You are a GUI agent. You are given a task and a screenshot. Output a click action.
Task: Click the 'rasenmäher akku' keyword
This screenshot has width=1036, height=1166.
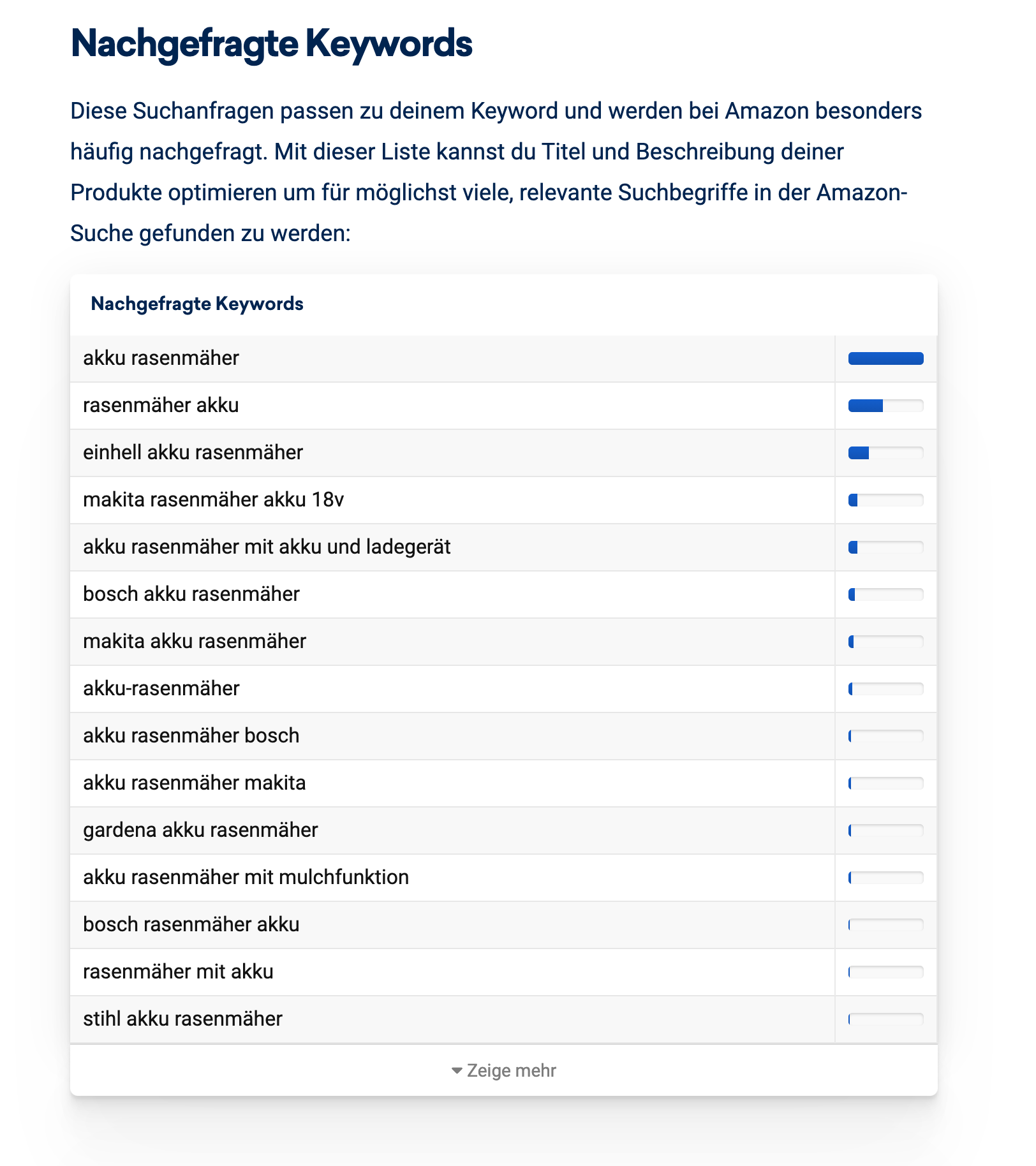click(161, 406)
